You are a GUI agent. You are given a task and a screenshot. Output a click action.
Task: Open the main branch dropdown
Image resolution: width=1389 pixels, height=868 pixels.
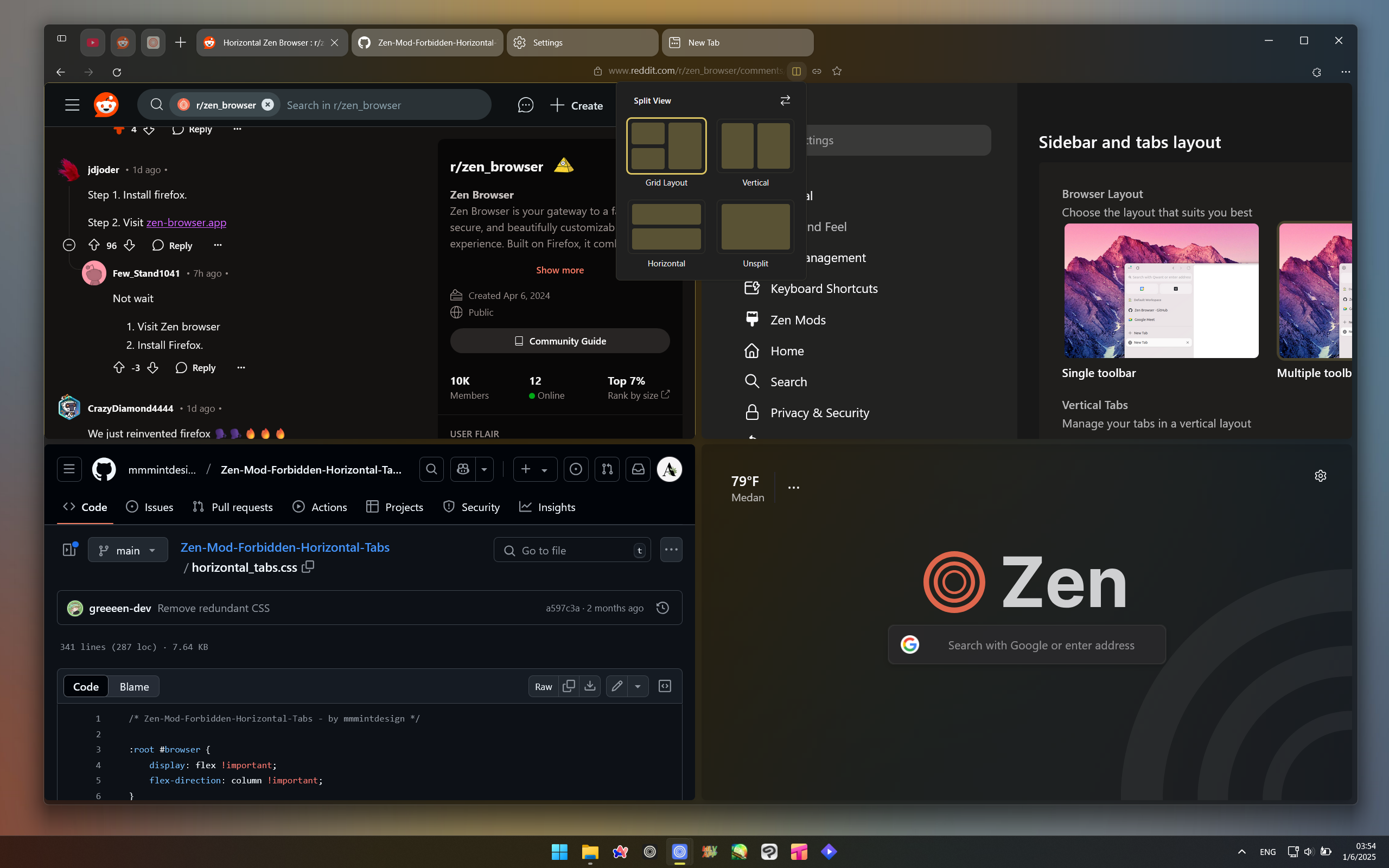tap(128, 550)
